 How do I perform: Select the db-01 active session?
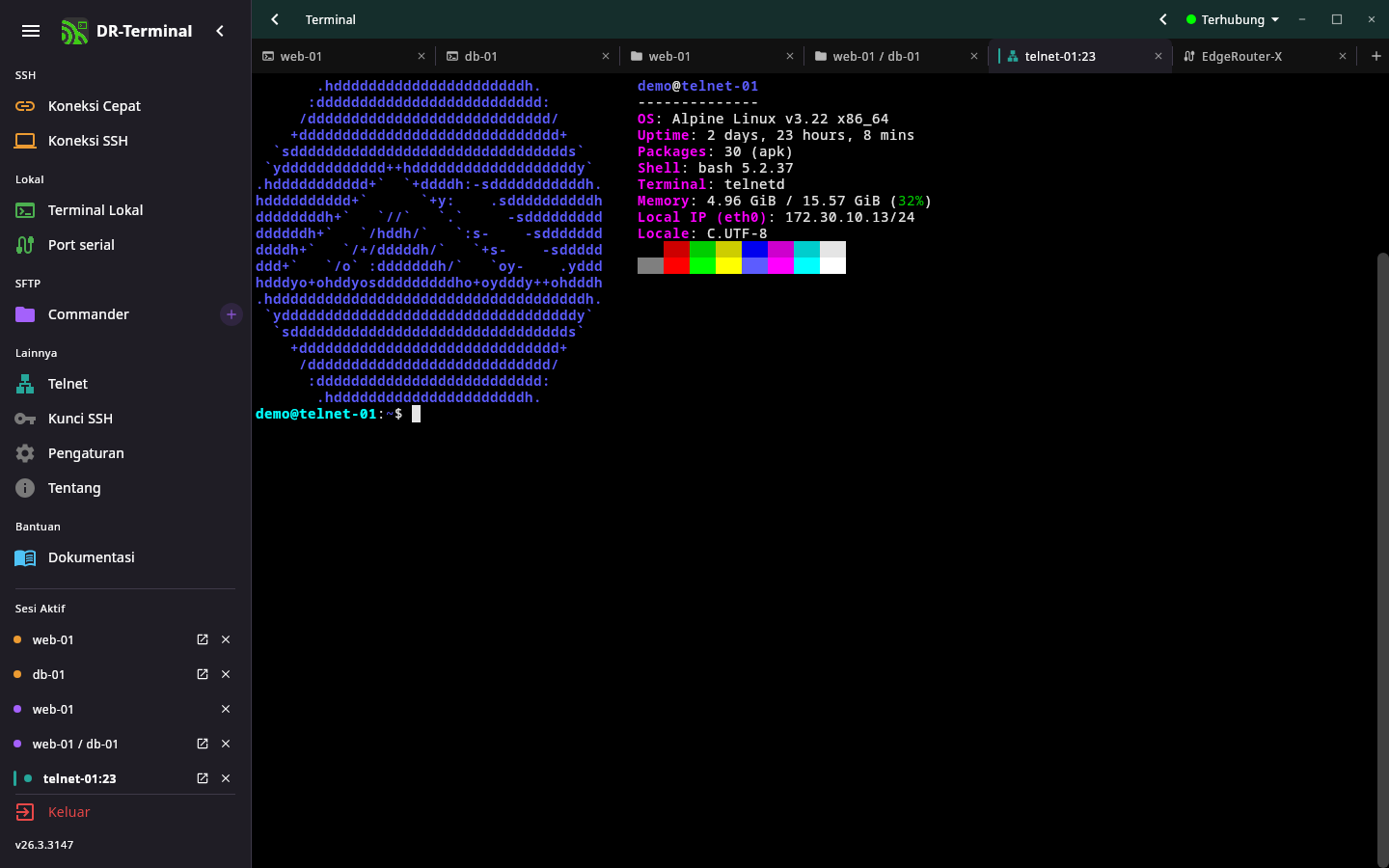click(x=96, y=674)
